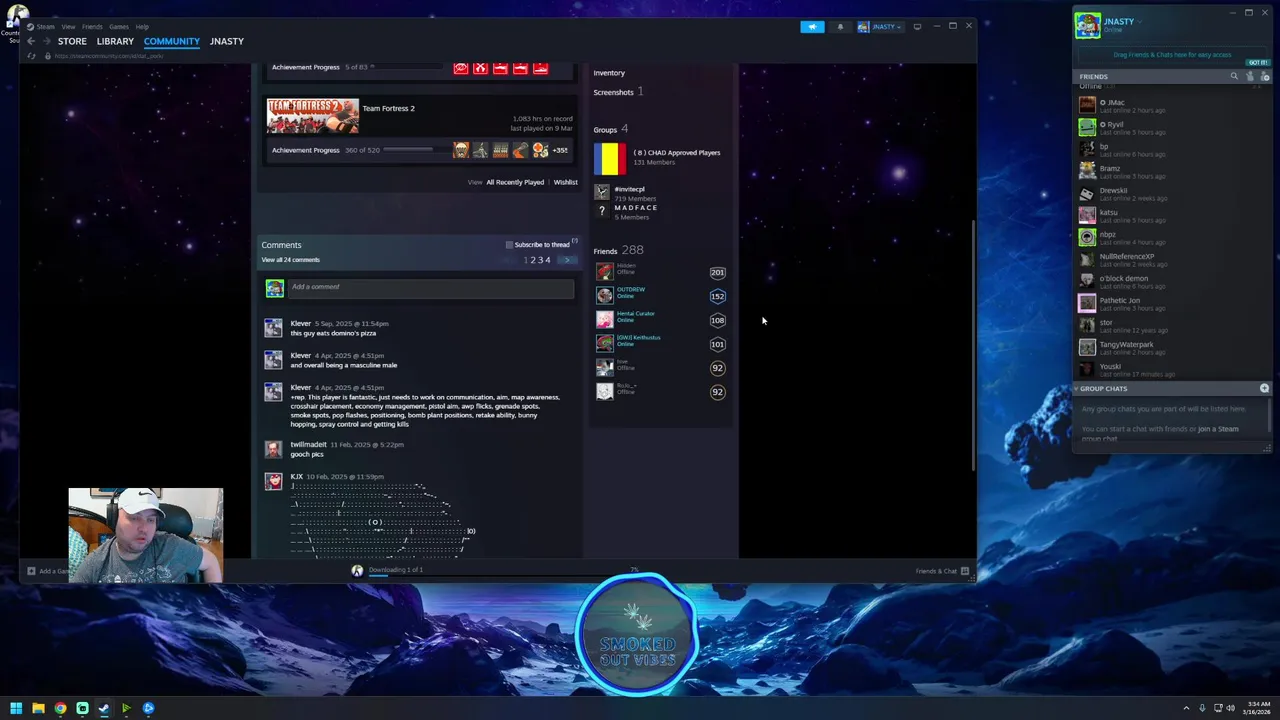Open the JNASTY account dropdown in the title bar

click(880, 26)
